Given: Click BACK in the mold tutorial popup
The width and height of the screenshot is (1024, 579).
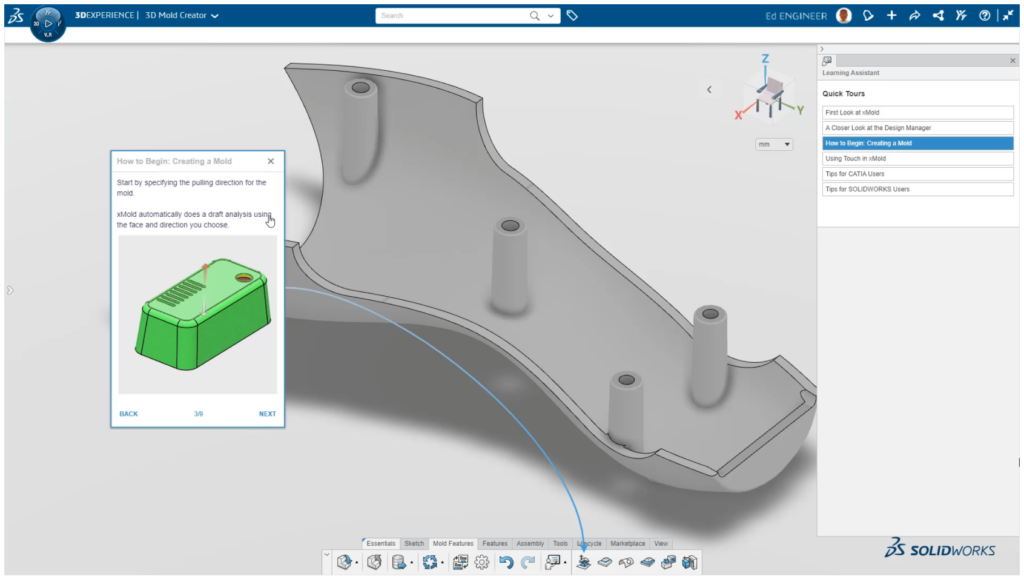Looking at the screenshot, I should tap(128, 413).
